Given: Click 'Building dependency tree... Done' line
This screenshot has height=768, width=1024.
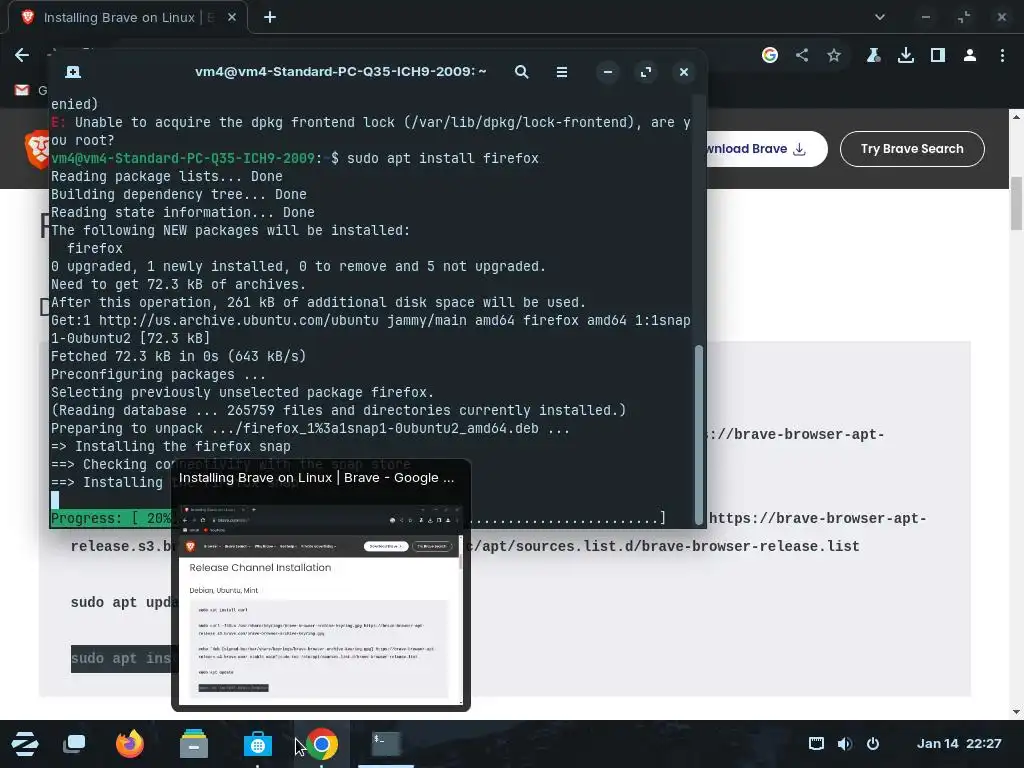Looking at the screenshot, I should (178, 195).
